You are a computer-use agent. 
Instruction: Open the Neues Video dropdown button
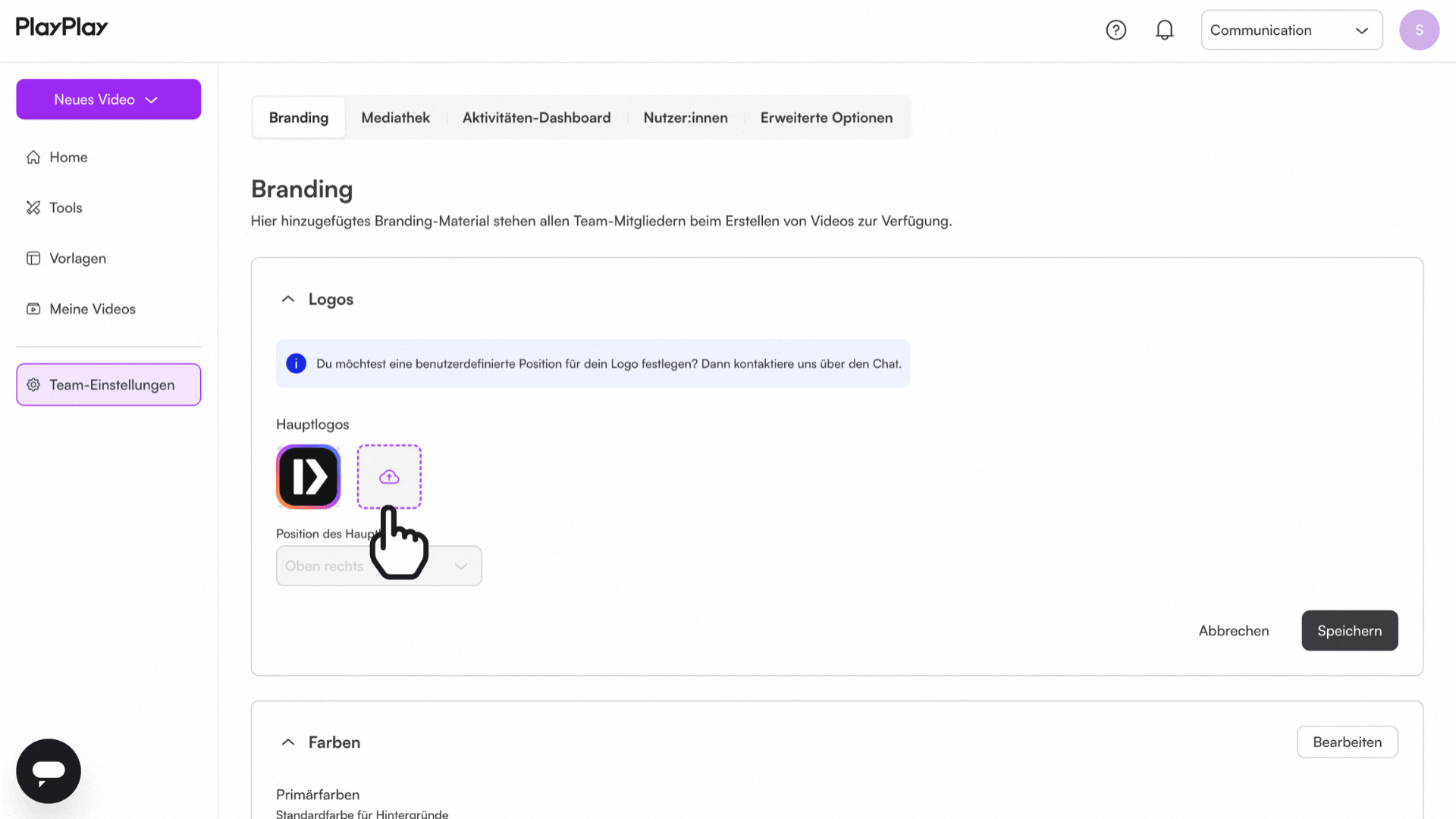tap(108, 99)
